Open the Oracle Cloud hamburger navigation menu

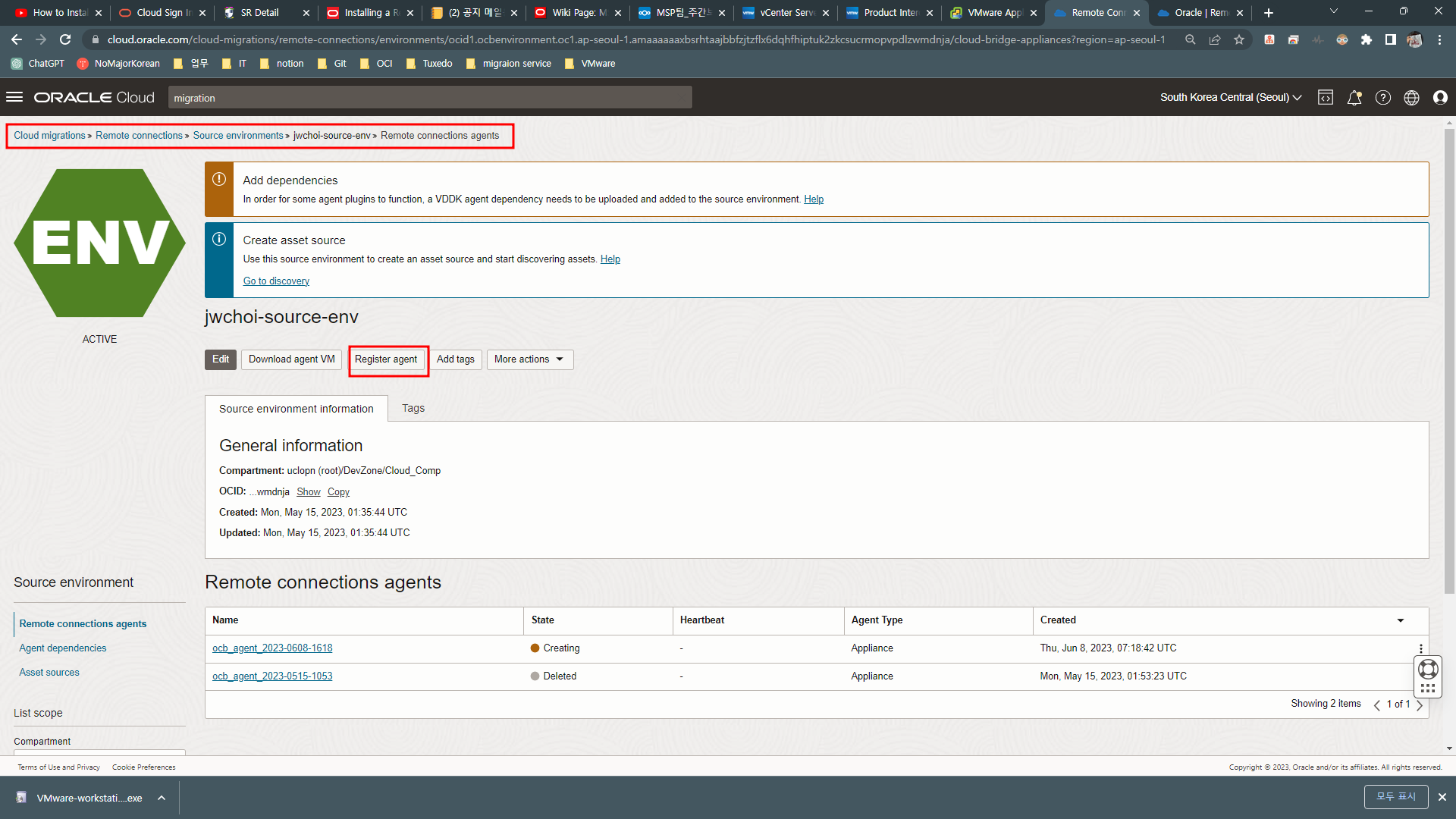tap(14, 97)
